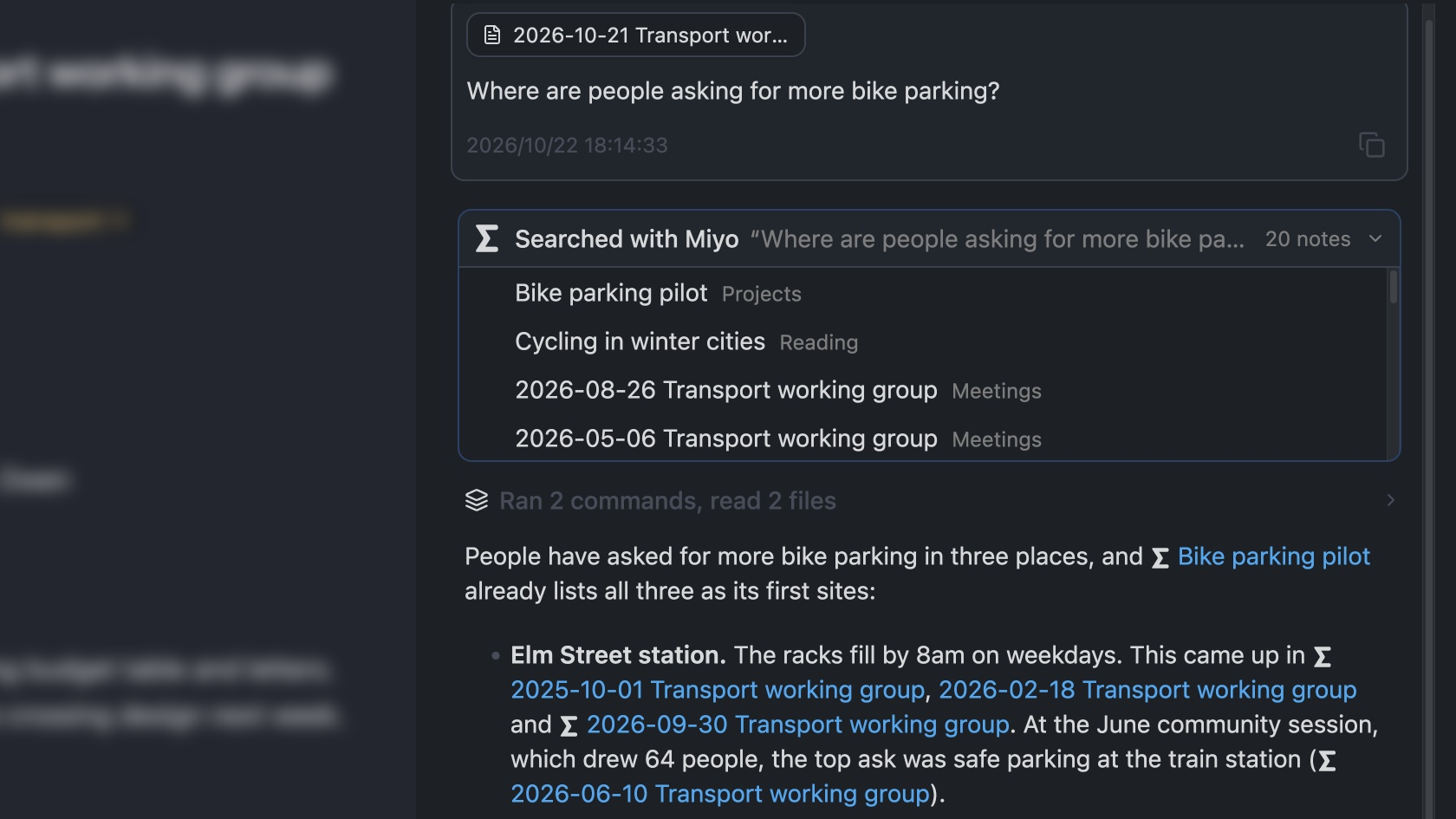Screen dimensions: 1456x819
Task: Click the stacked layers icon beside Ran 2 commands
Action: (477, 500)
